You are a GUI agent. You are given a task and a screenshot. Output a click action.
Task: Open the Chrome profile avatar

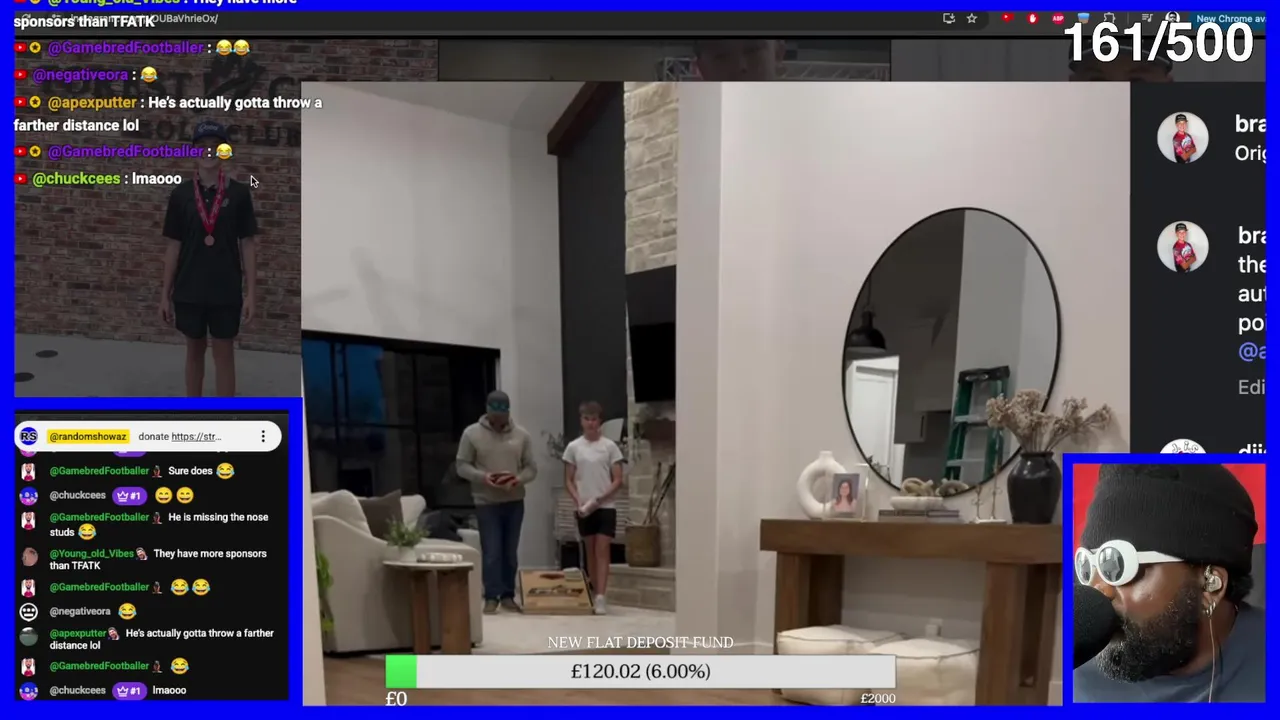[1172, 18]
